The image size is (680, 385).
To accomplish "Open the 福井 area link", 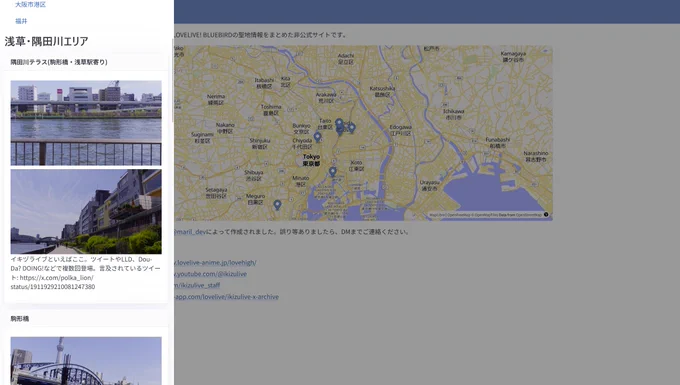I will pos(21,21).
